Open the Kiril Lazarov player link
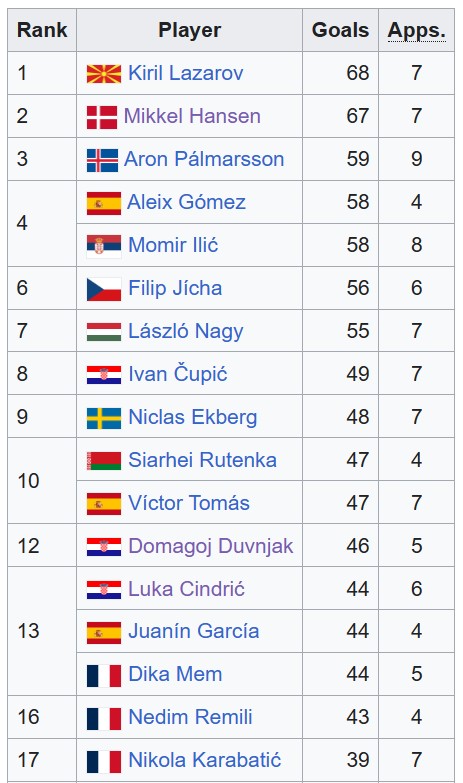The height and width of the screenshot is (783, 463). [x=186, y=73]
